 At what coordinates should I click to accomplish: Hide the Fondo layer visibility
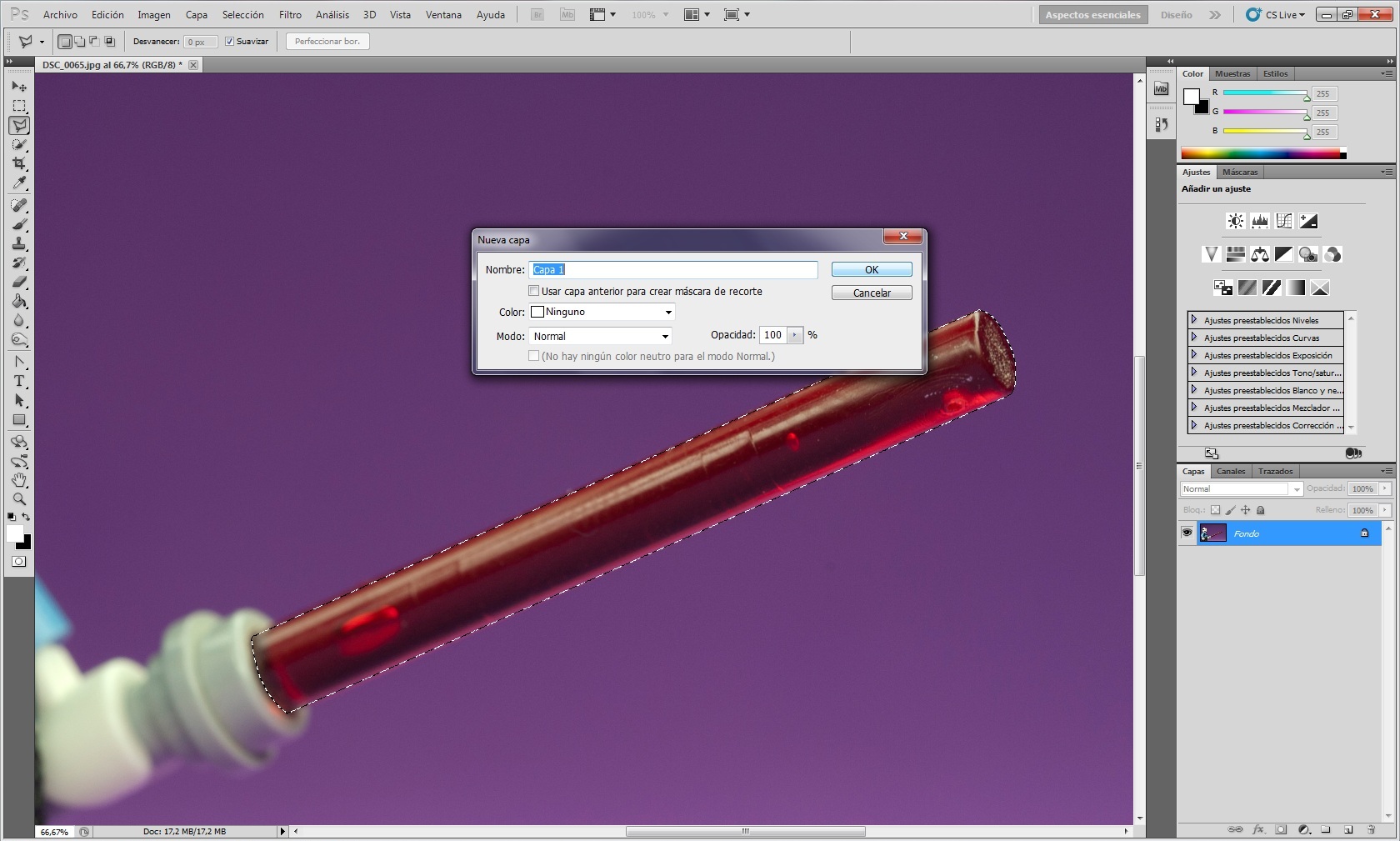click(x=1187, y=533)
